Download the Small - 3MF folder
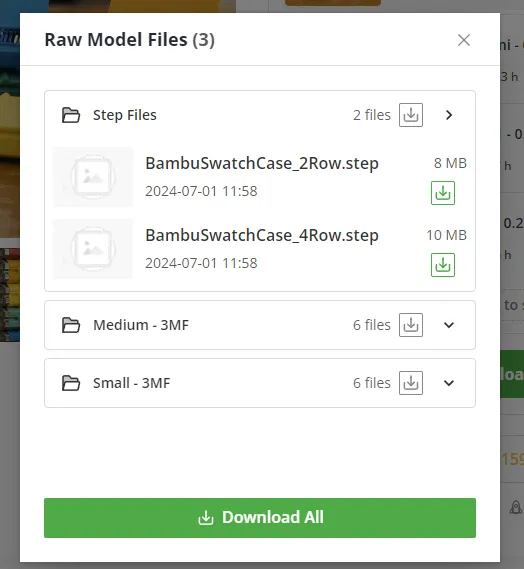The width and height of the screenshot is (524, 569). click(x=411, y=383)
